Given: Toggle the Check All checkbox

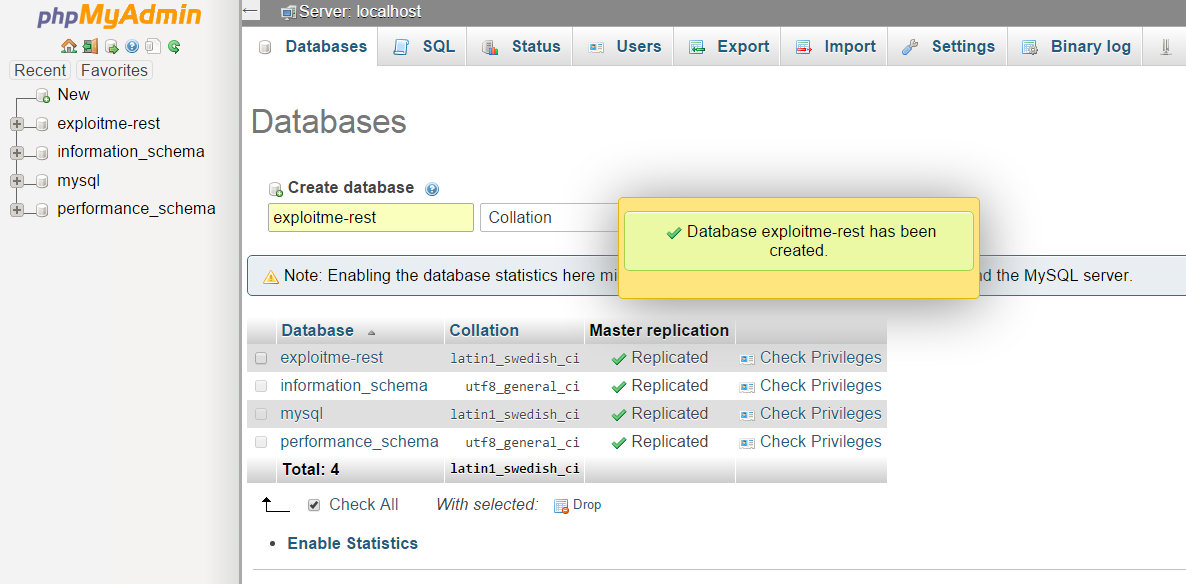Looking at the screenshot, I should point(314,505).
